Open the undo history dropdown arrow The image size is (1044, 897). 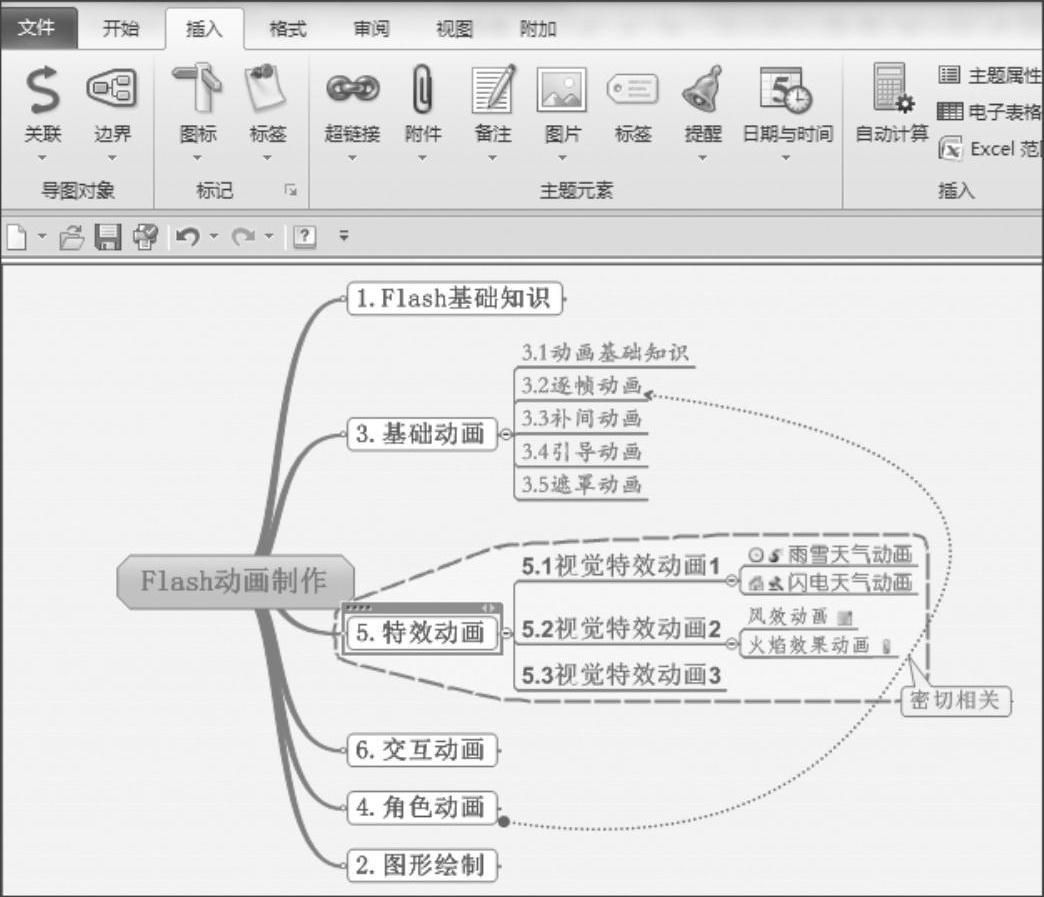(x=214, y=236)
